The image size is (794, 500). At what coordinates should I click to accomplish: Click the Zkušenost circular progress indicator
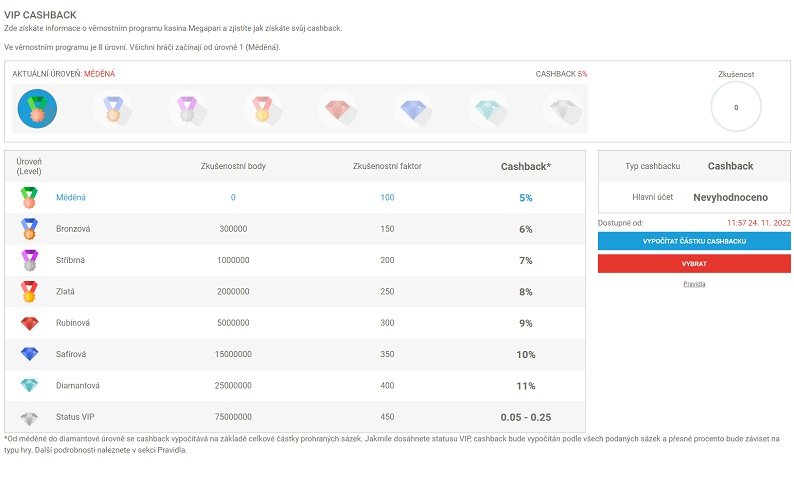736,107
